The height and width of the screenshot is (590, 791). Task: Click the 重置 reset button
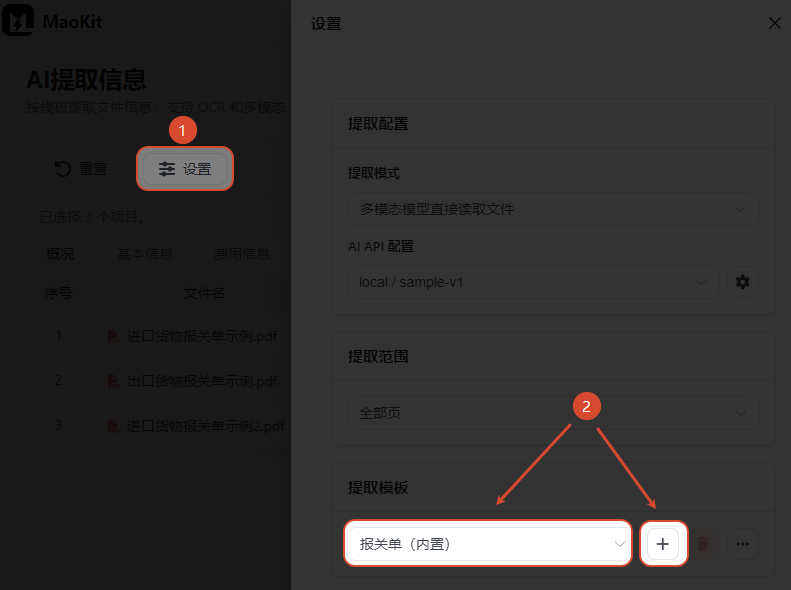pyautogui.click(x=81, y=169)
